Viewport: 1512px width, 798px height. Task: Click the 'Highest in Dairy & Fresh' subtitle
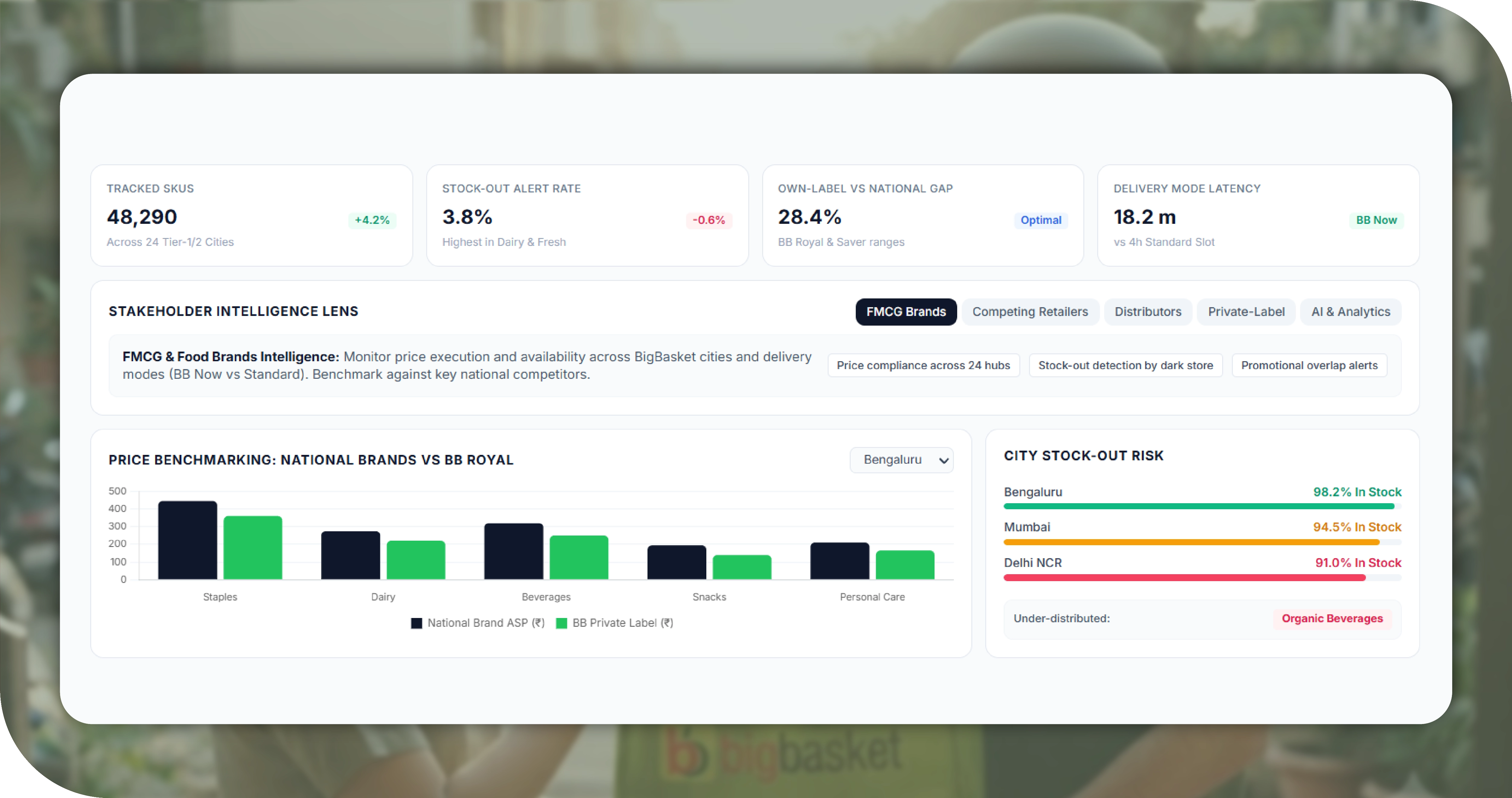tap(504, 242)
